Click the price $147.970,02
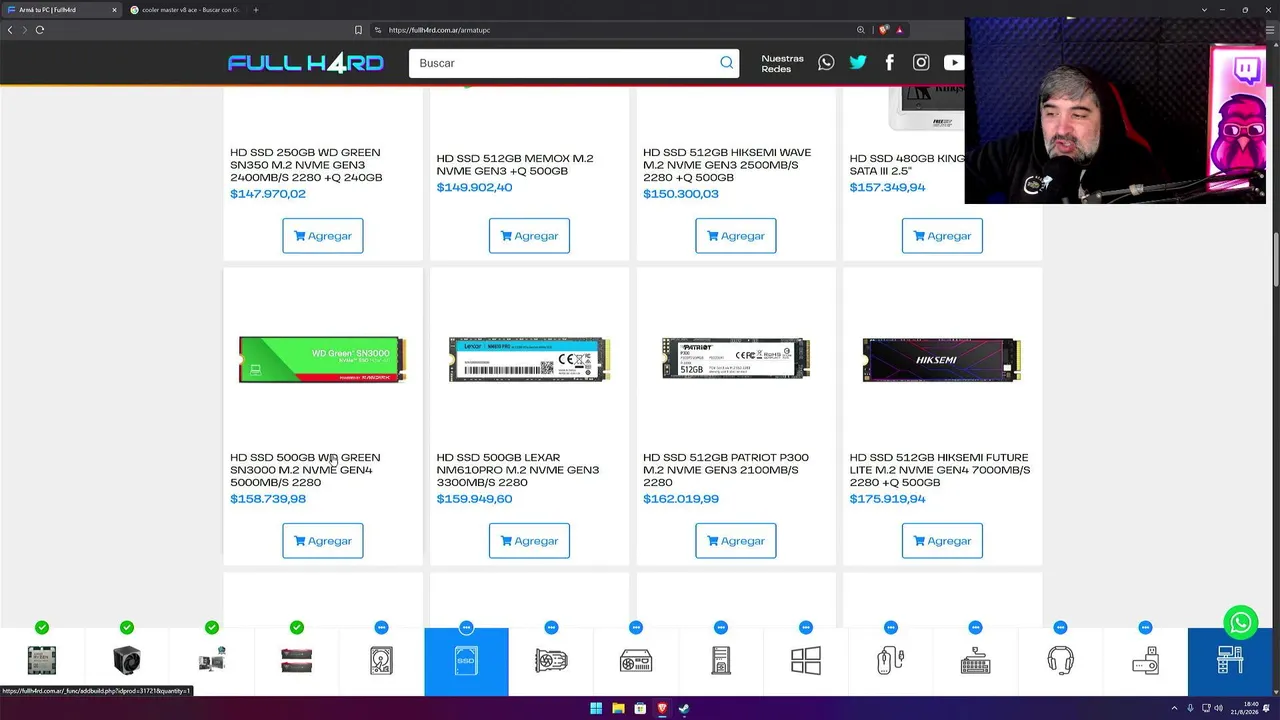Screen dimensions: 1280x720 [x=268, y=194]
